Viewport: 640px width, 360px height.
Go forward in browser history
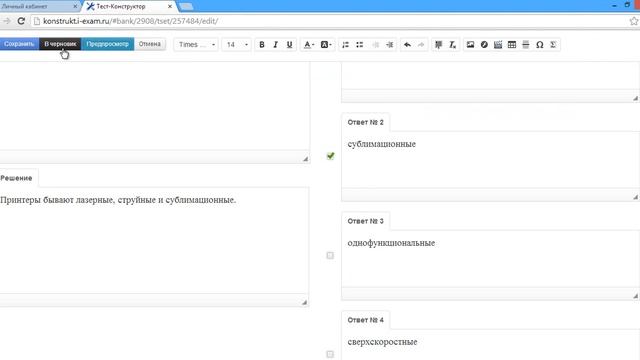[7, 21]
